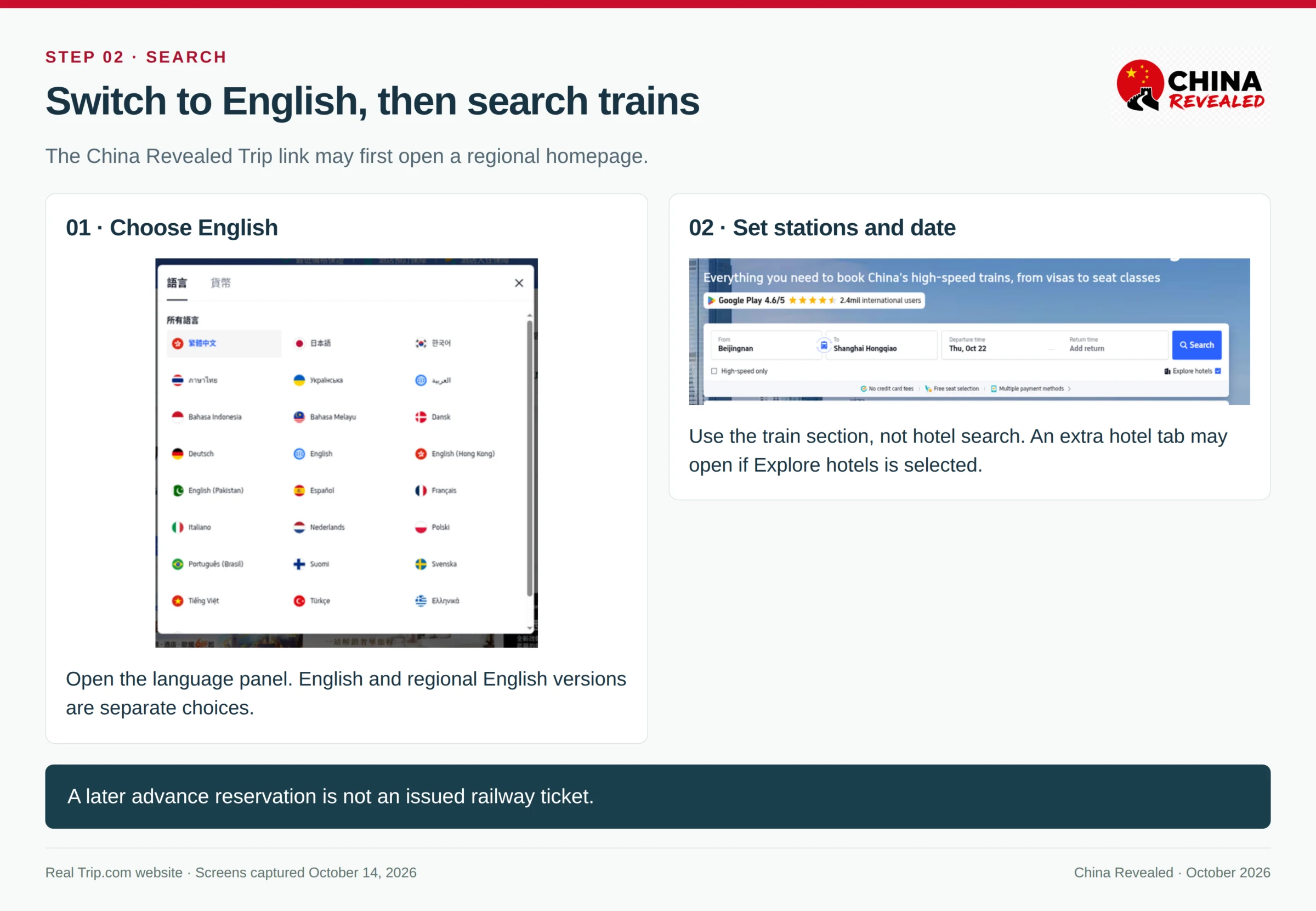Pick the English (Hong Kong) flag
1316x911 pixels.
pyautogui.click(x=421, y=454)
